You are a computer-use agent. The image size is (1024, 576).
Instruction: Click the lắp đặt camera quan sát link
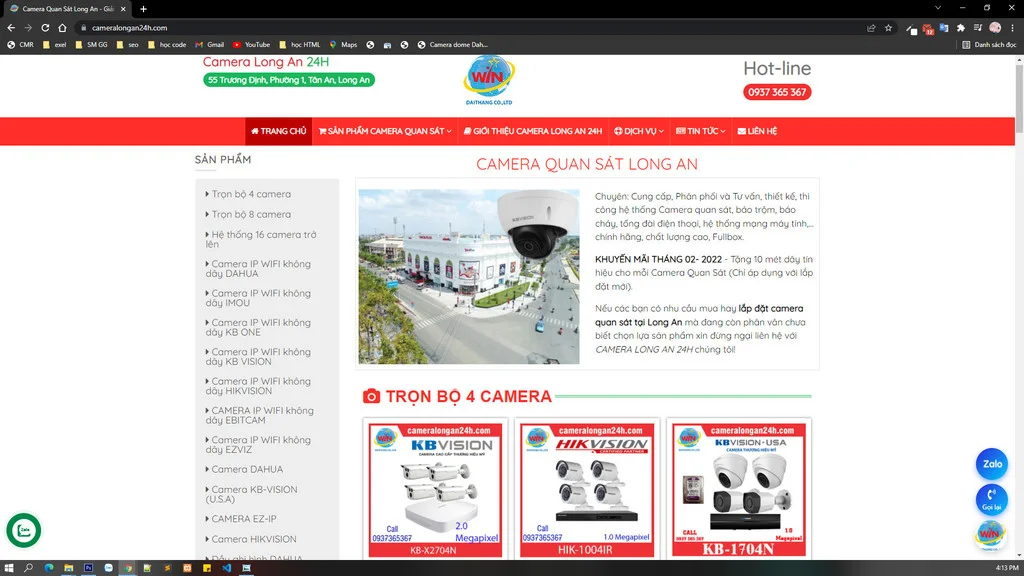pyautogui.click(x=699, y=315)
